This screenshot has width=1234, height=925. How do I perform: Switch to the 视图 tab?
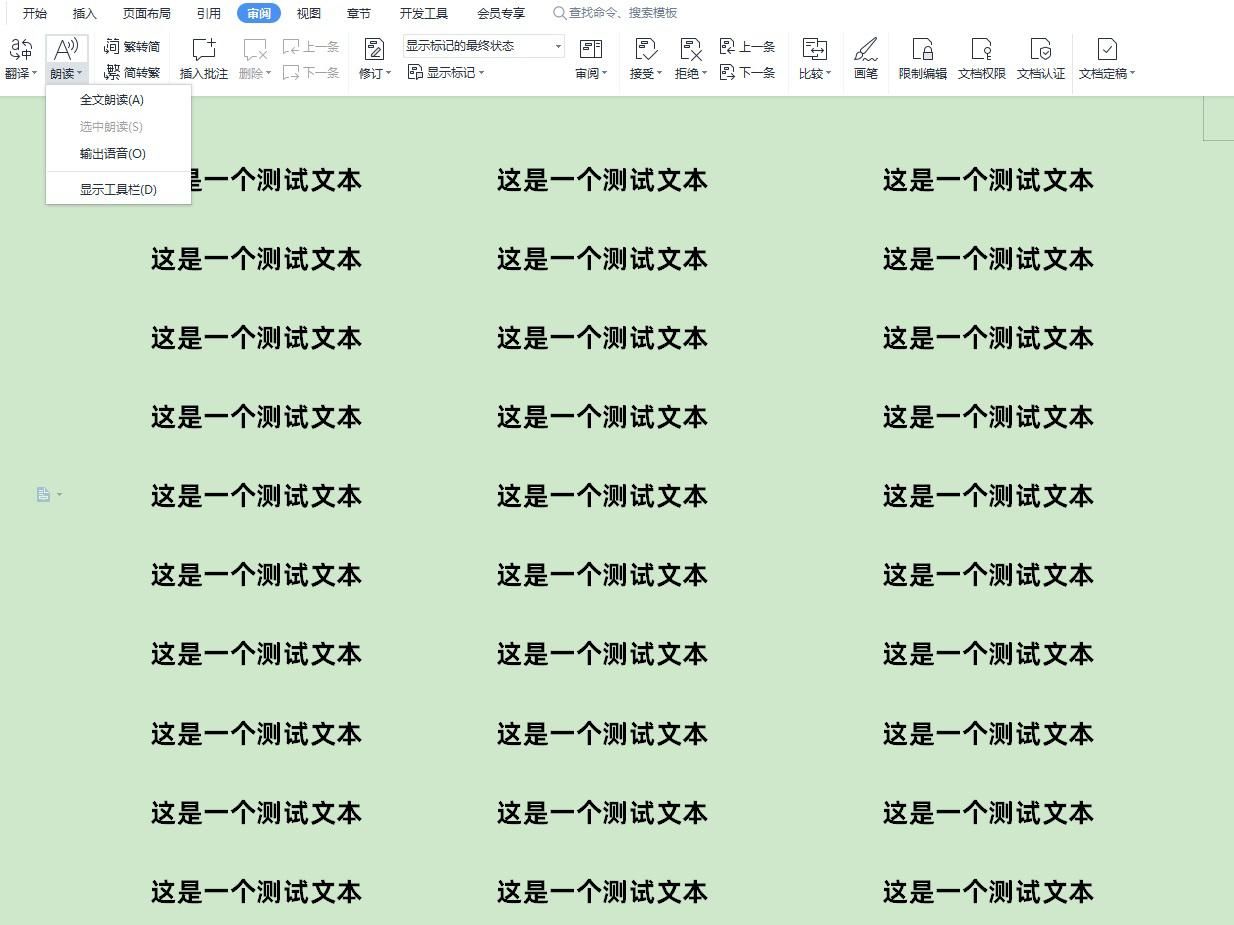[x=309, y=14]
